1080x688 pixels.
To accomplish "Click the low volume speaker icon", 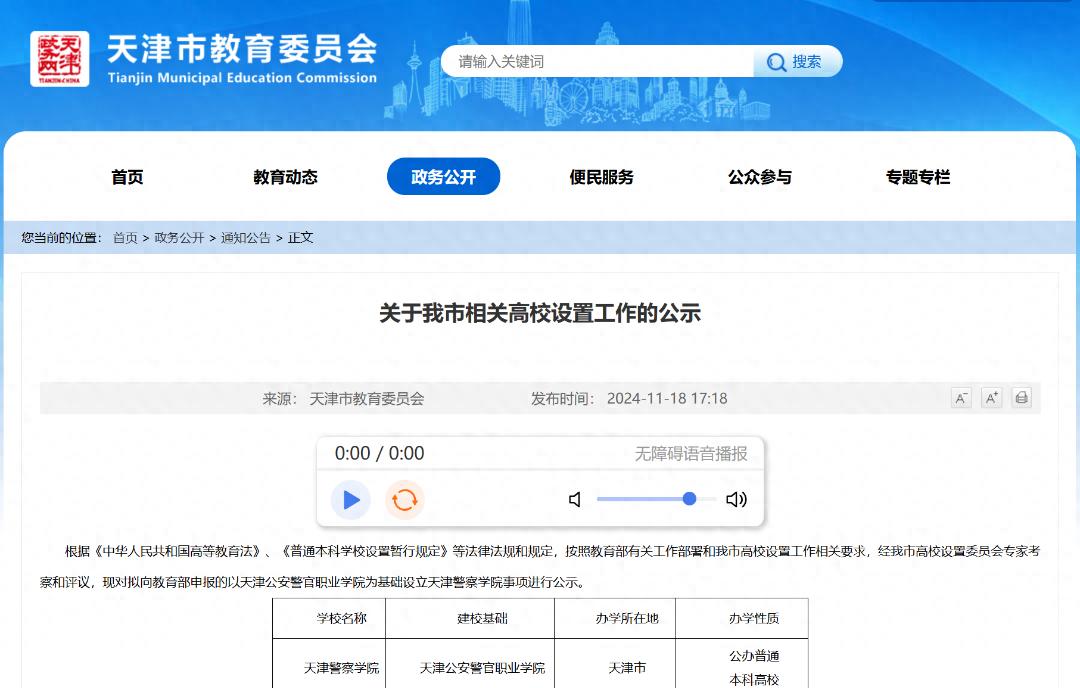I will point(575,500).
